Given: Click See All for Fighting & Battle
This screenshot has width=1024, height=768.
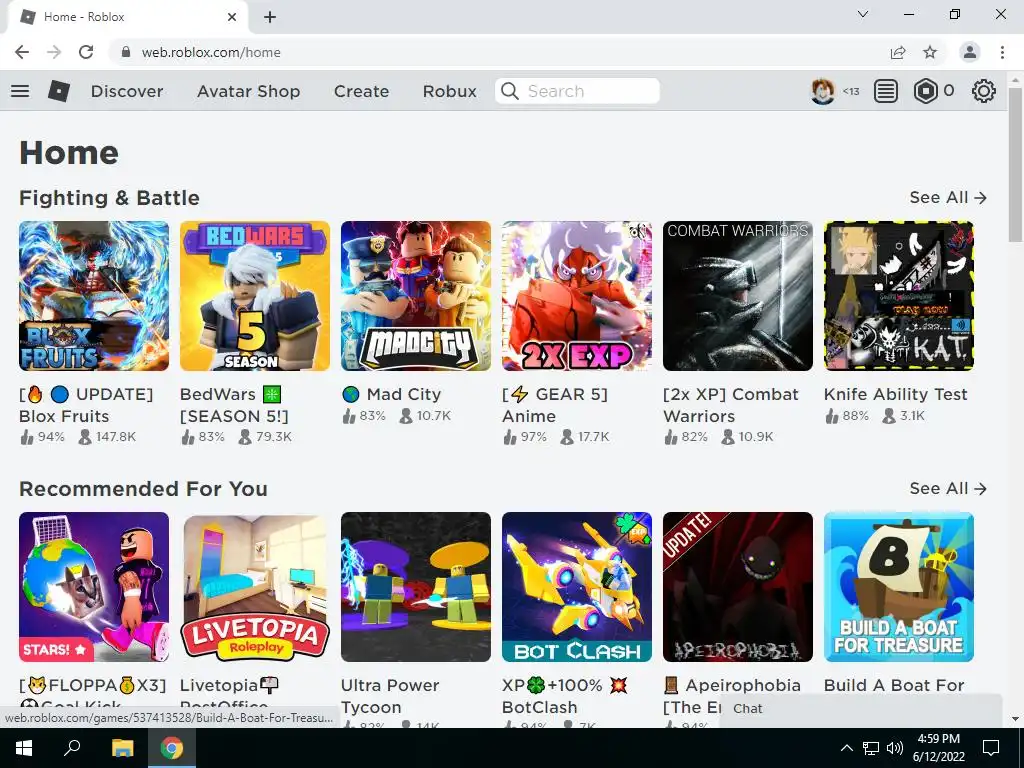Looking at the screenshot, I should 948,197.
